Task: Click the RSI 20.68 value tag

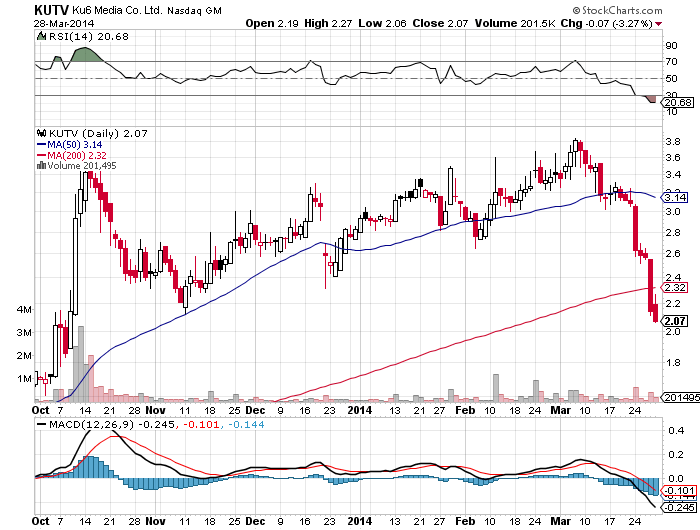Action: click(678, 102)
